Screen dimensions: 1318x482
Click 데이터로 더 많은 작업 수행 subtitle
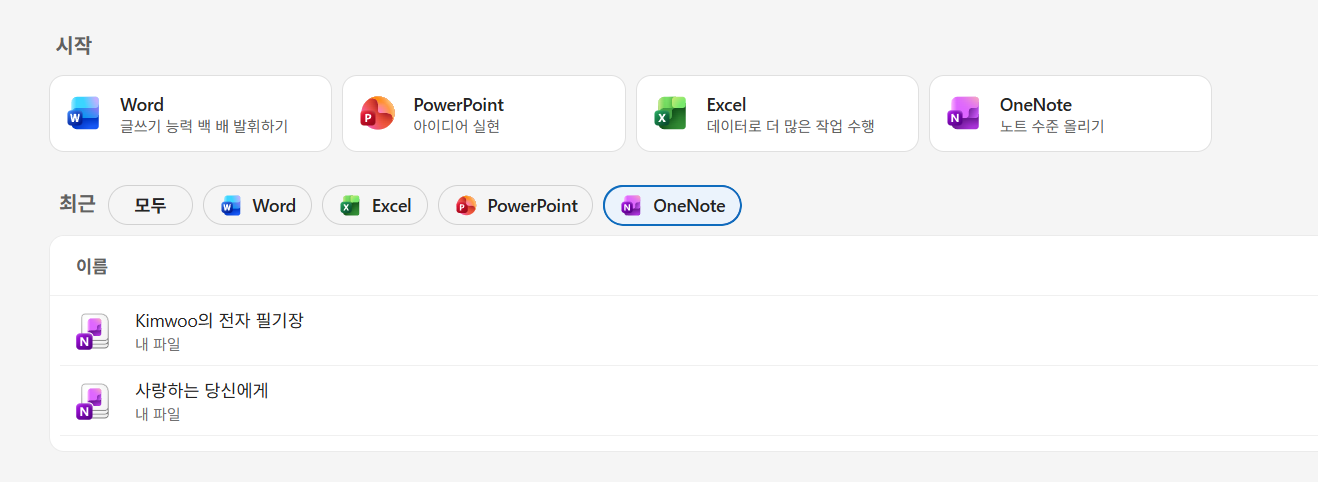pyautogui.click(x=791, y=127)
